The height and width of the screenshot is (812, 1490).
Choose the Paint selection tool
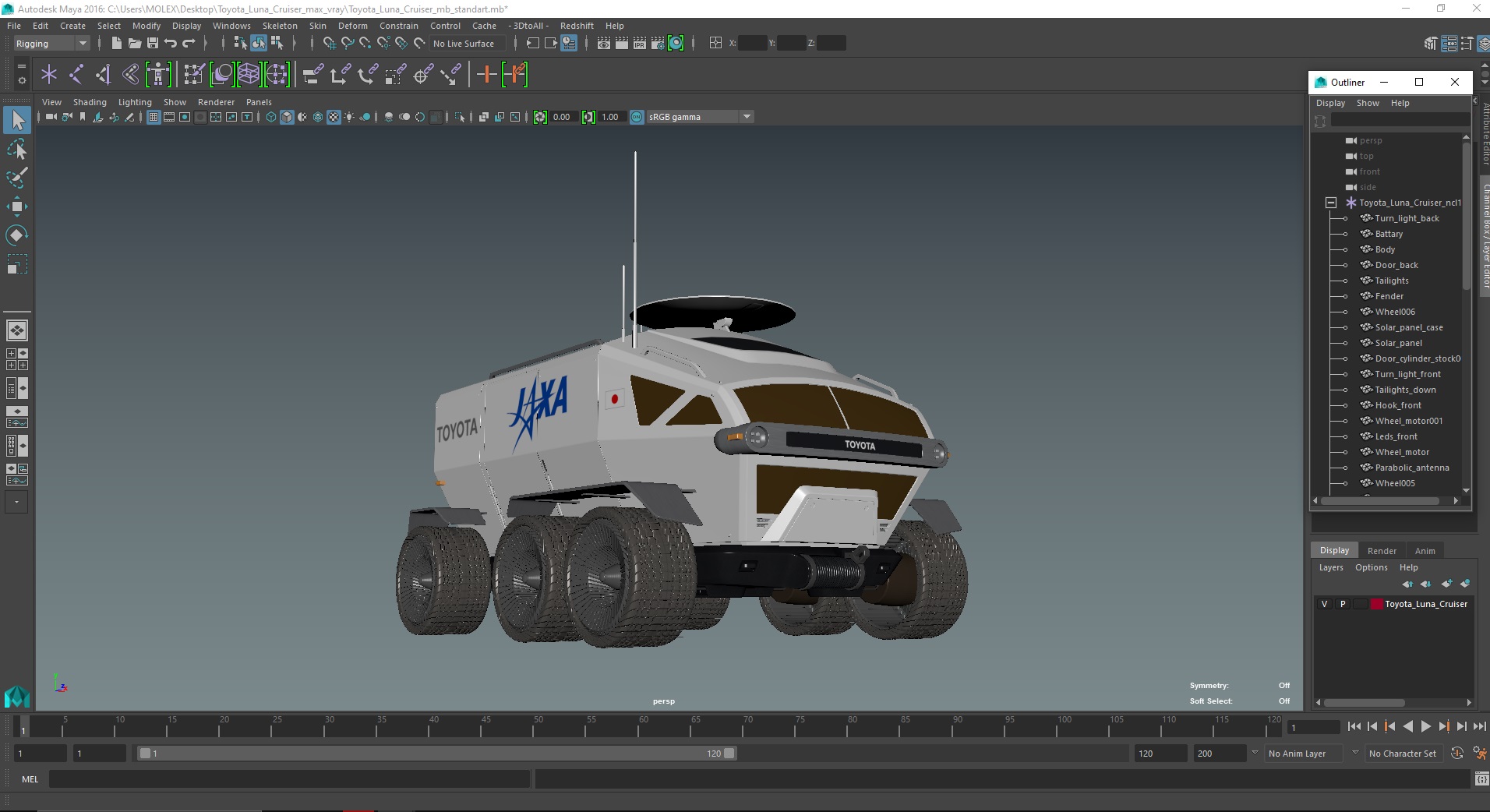click(17, 178)
